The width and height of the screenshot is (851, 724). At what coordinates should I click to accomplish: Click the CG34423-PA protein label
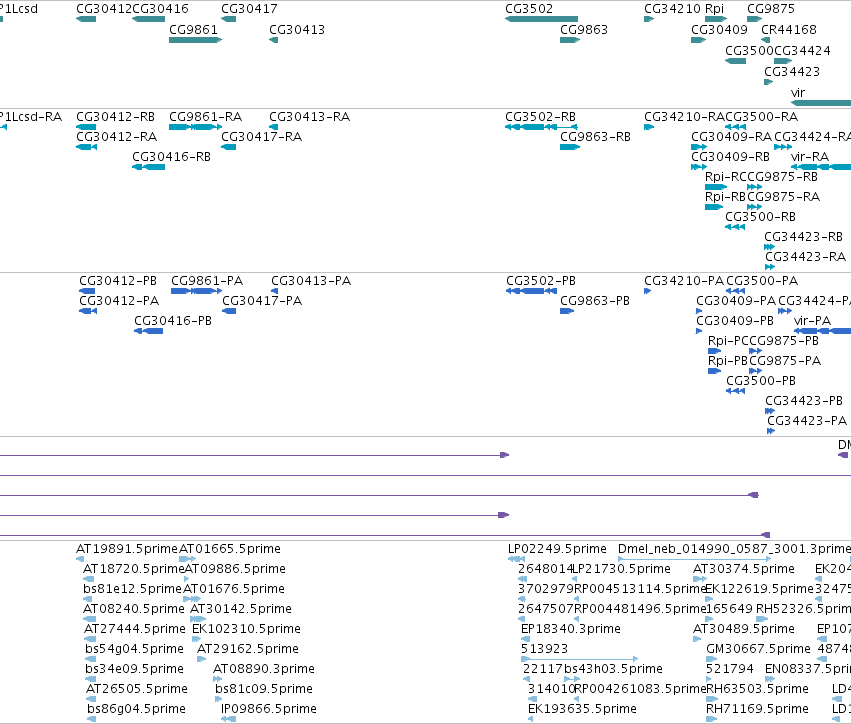coord(807,421)
